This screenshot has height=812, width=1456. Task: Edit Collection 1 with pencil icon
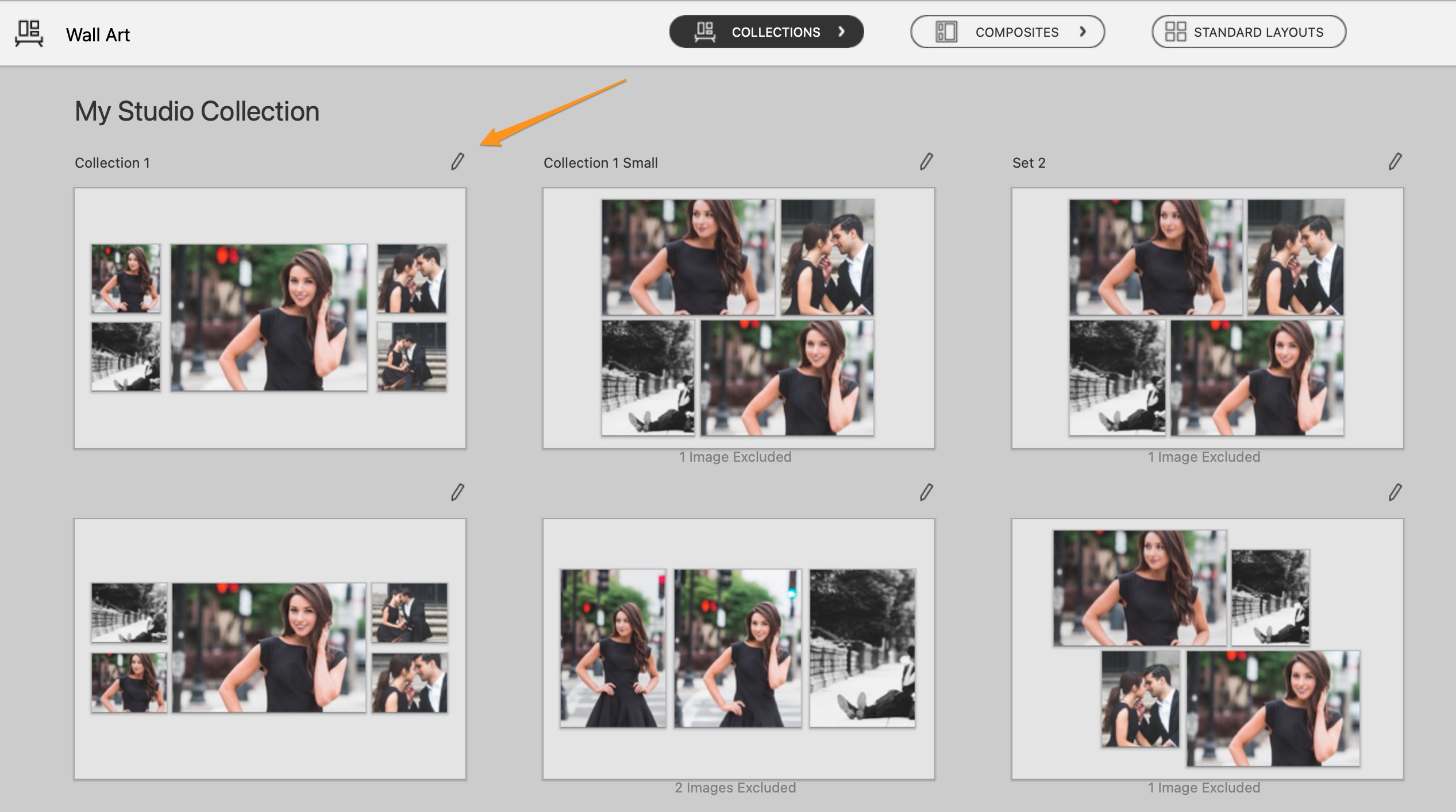pos(457,162)
